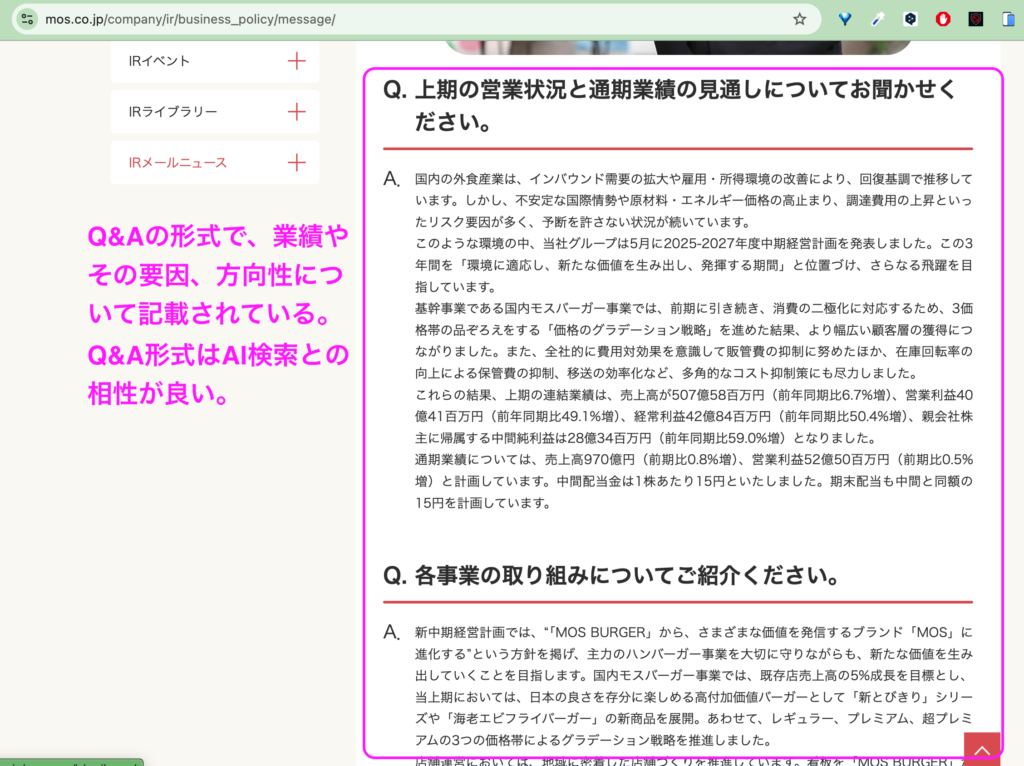This screenshot has width=1024, height=766.
Task: Click the site information icon in address bar
Action: click(x=27, y=19)
